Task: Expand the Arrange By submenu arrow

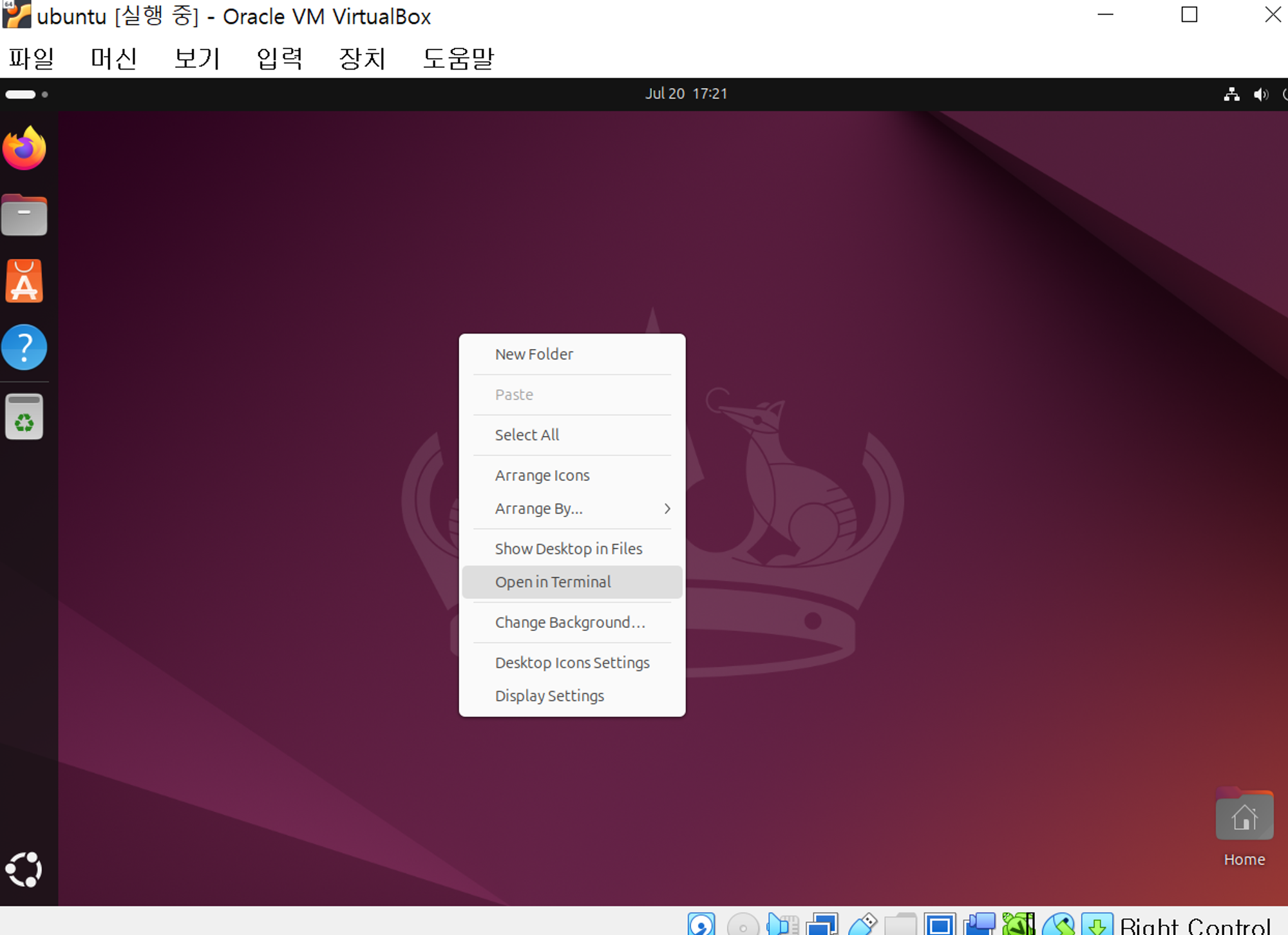Action: point(667,509)
